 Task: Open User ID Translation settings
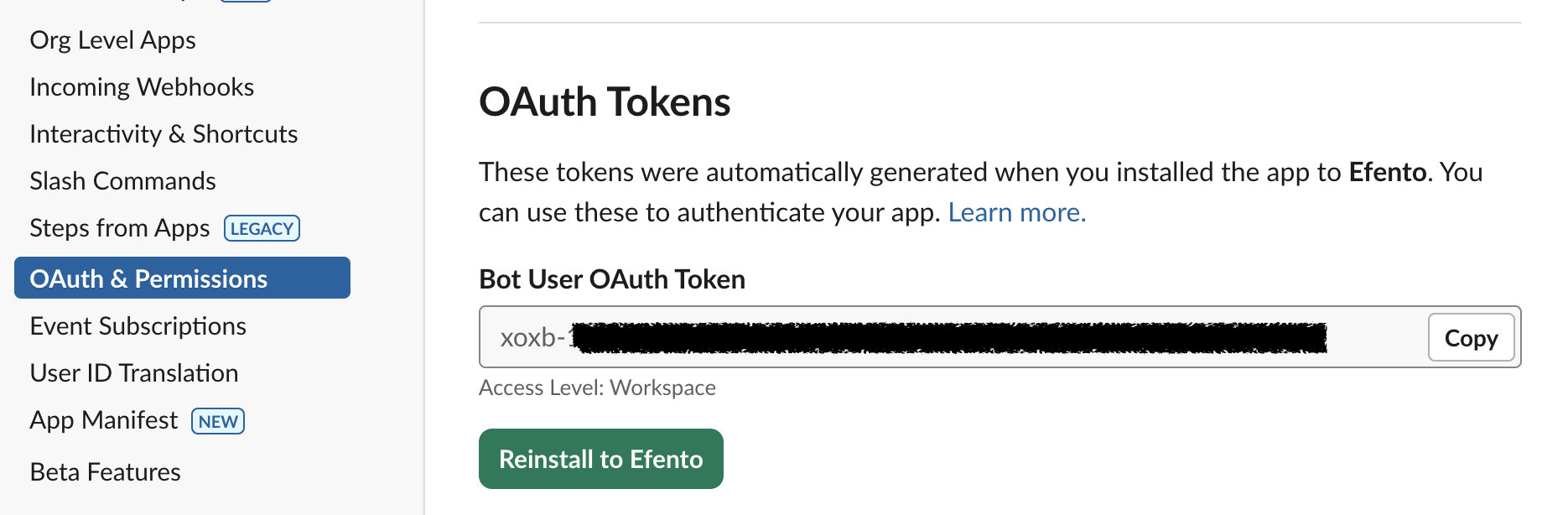134,373
